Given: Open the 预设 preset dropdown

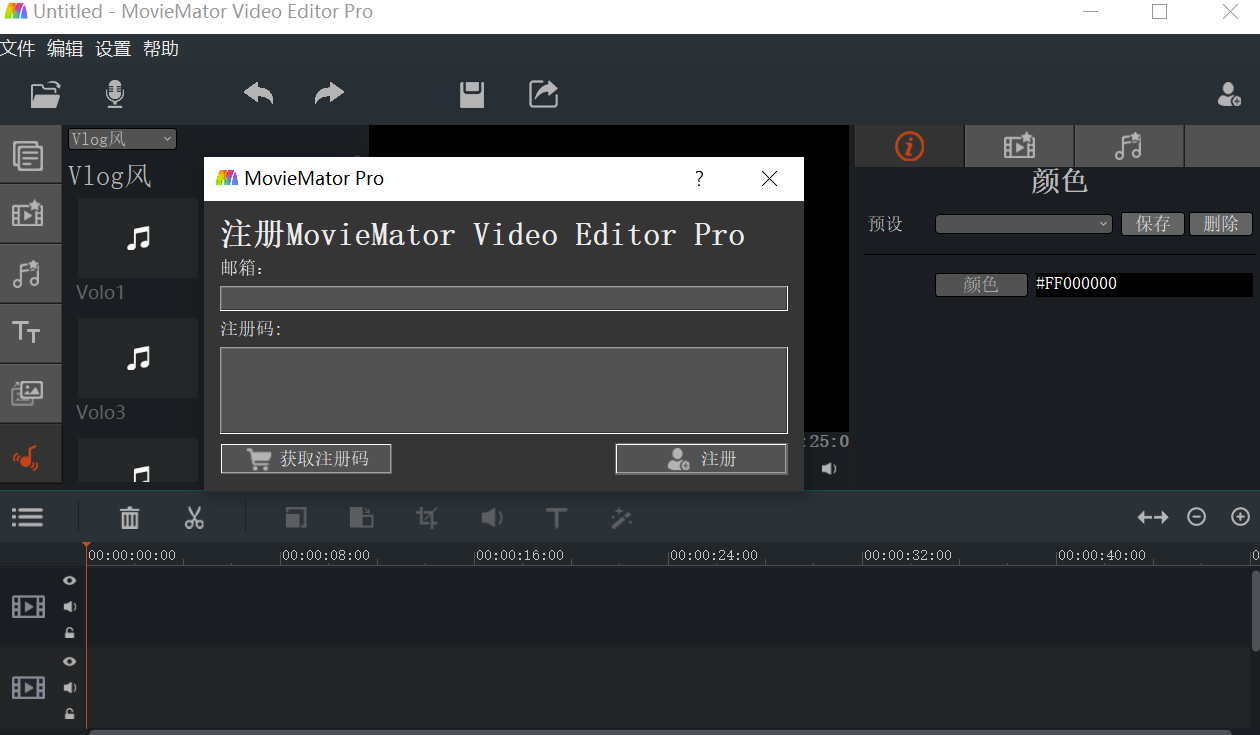Looking at the screenshot, I should pos(1023,224).
